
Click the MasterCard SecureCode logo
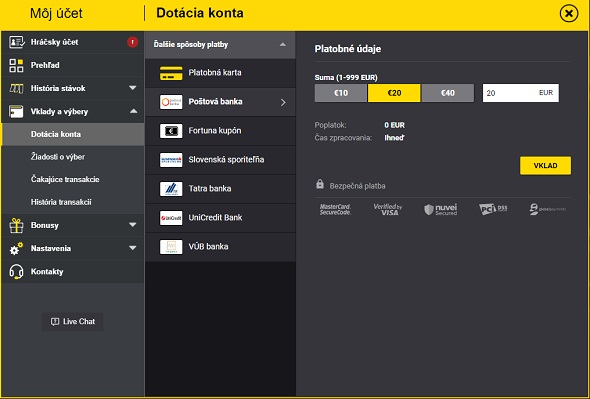click(x=335, y=209)
